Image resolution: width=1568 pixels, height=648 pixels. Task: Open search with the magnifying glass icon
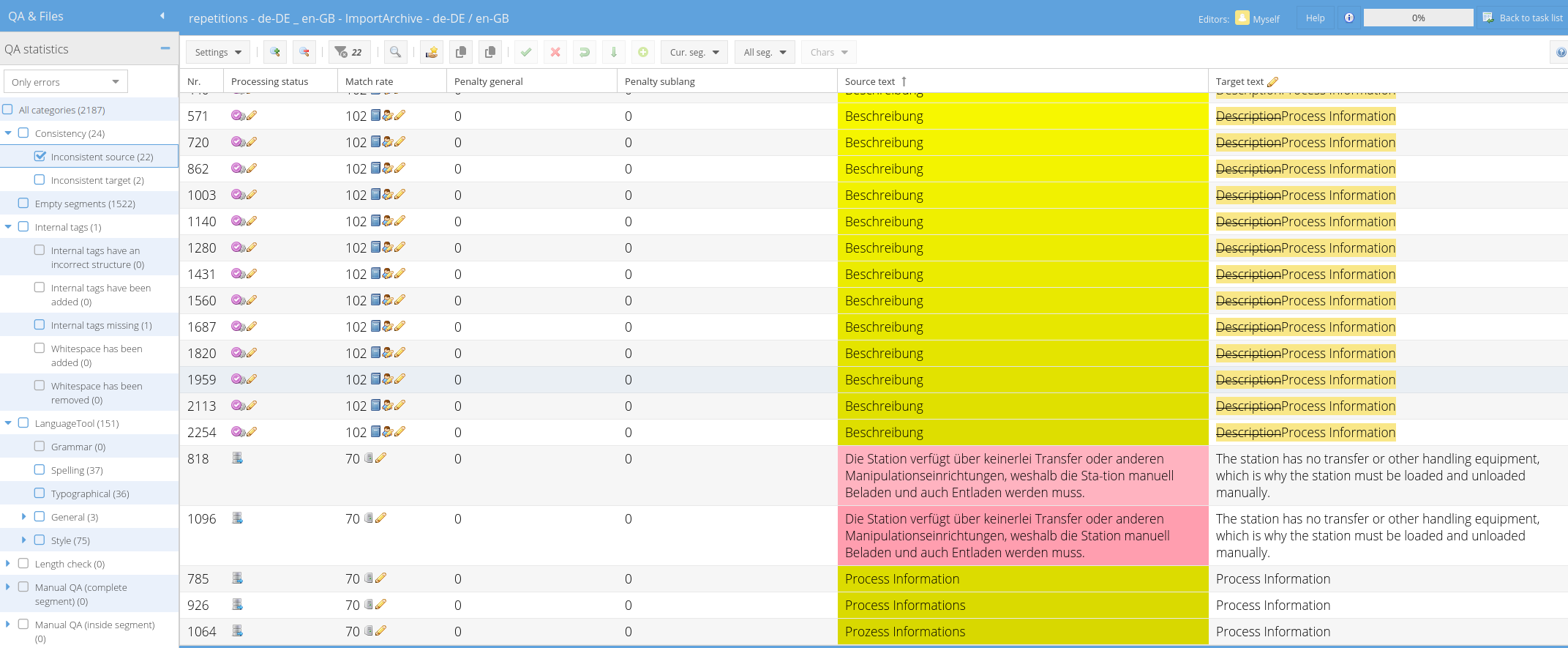click(x=395, y=52)
